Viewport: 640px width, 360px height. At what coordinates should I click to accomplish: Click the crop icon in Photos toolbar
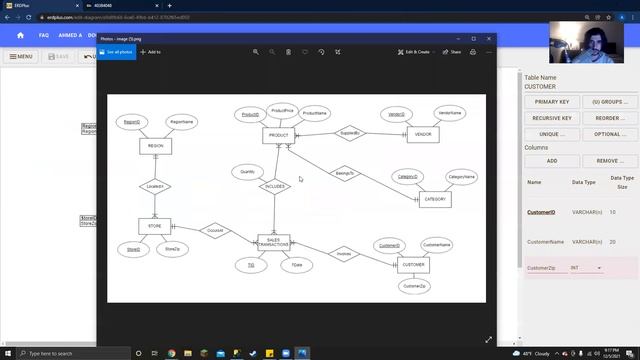pyautogui.click(x=338, y=52)
